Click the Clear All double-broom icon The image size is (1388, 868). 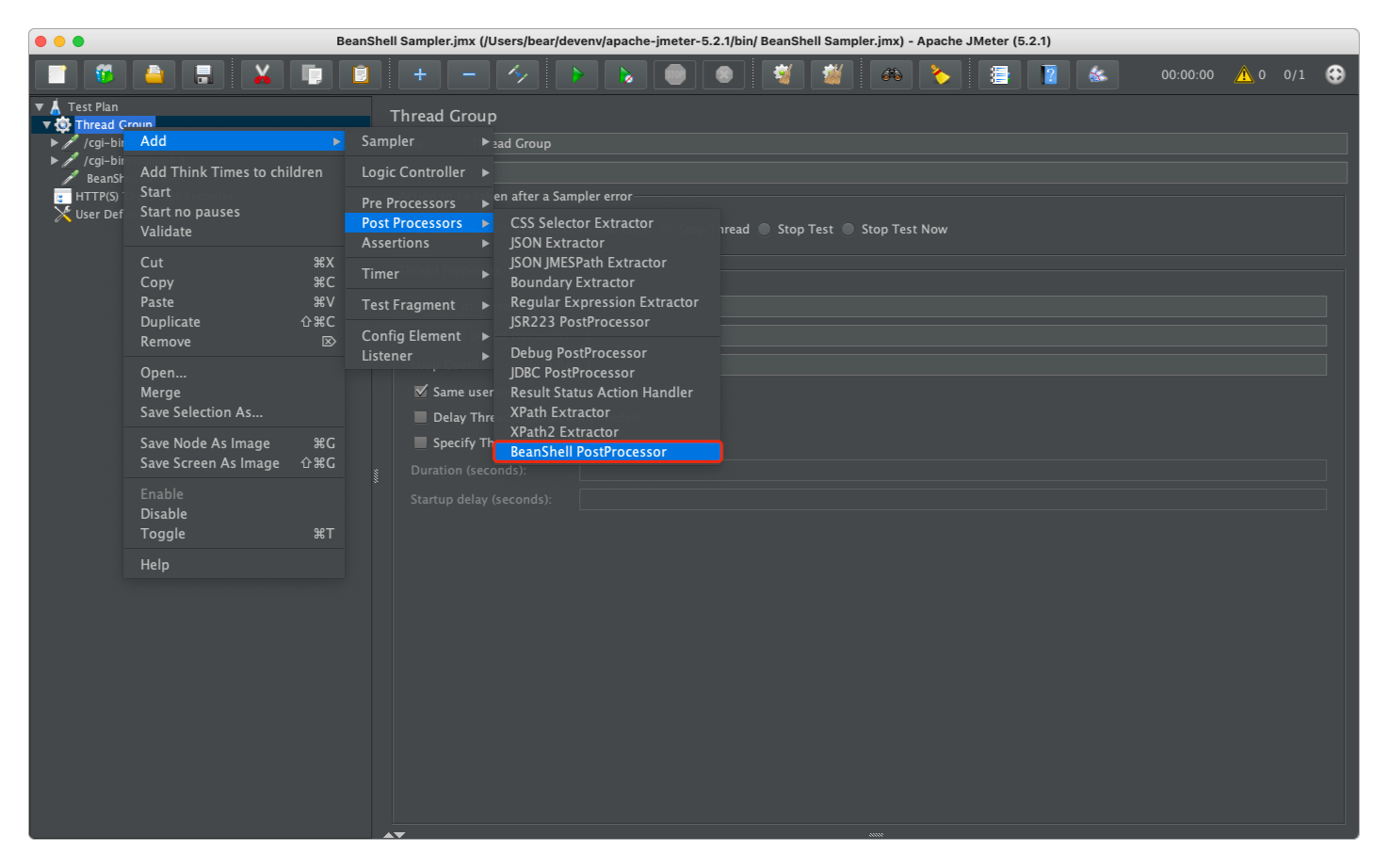[832, 74]
